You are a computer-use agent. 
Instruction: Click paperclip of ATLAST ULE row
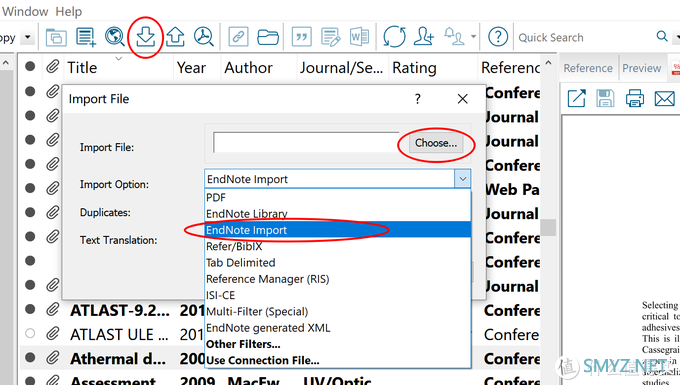coord(52,333)
